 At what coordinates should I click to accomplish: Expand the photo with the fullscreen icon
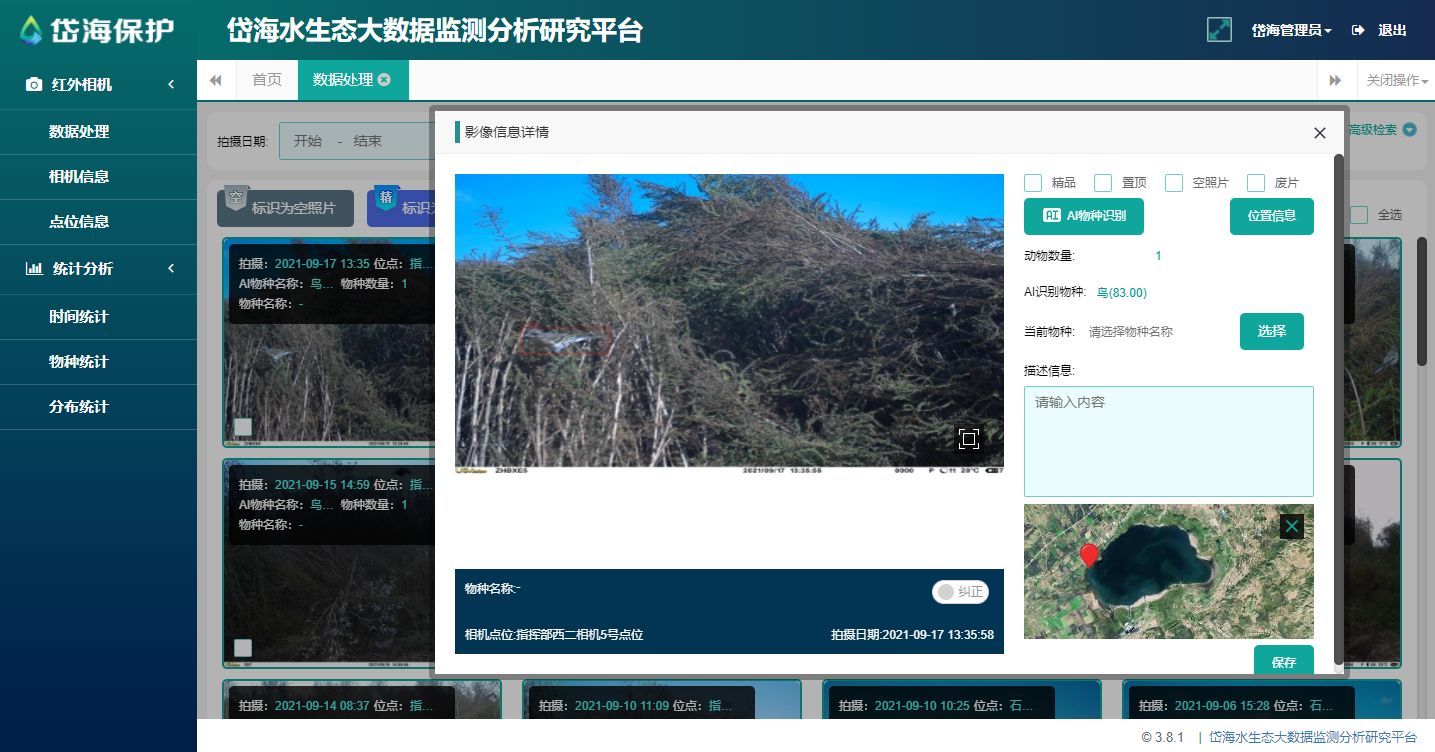tap(968, 438)
